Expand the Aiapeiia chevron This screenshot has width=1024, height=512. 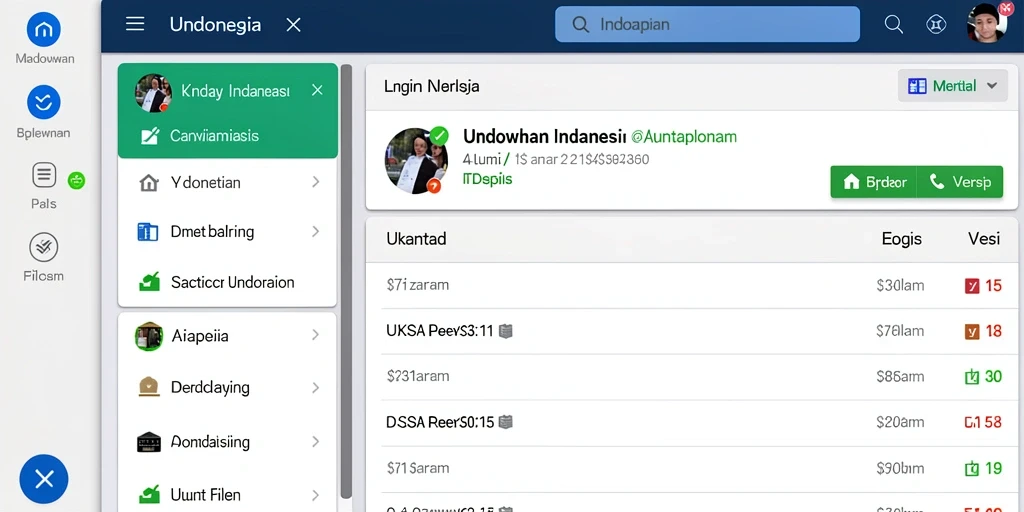click(315, 335)
